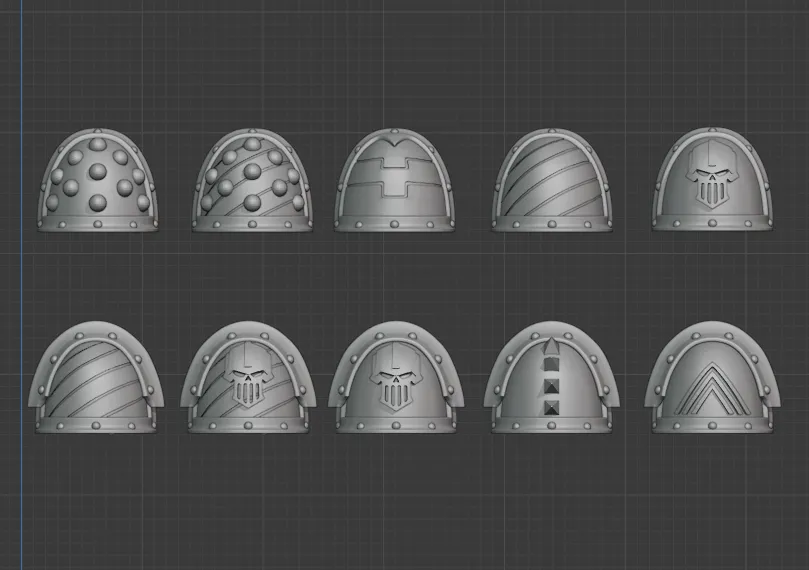Select the bottom-row striped pad with studded trim
Viewport: 809px width, 570px height.
click(x=96, y=377)
